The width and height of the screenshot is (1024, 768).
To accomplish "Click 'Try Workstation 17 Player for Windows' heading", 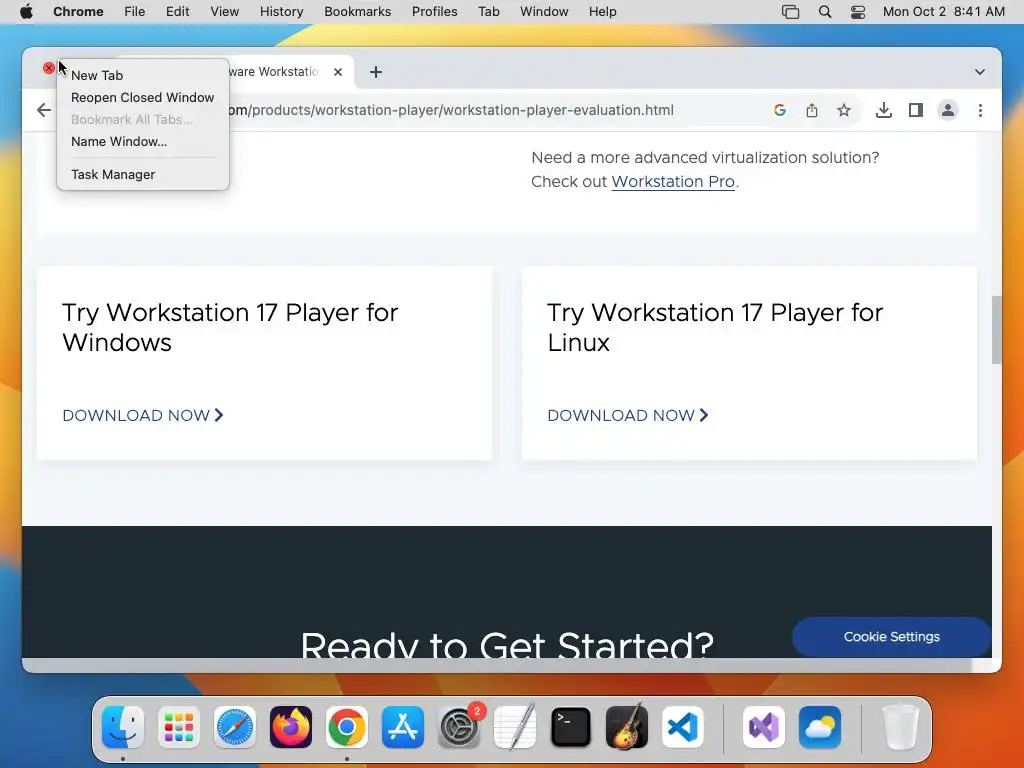I will [231, 327].
